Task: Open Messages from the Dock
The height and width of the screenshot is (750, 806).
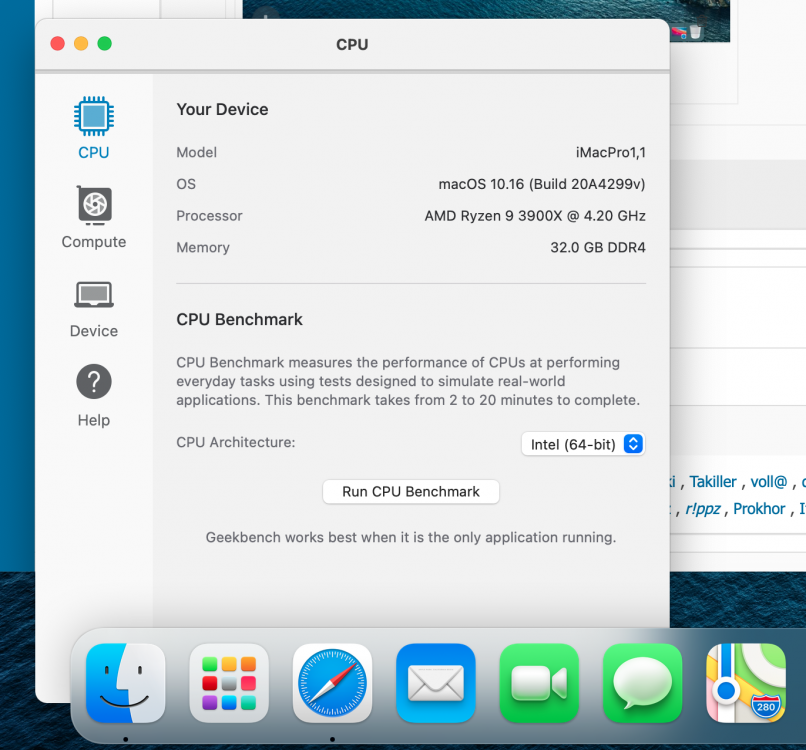Action: coord(643,683)
